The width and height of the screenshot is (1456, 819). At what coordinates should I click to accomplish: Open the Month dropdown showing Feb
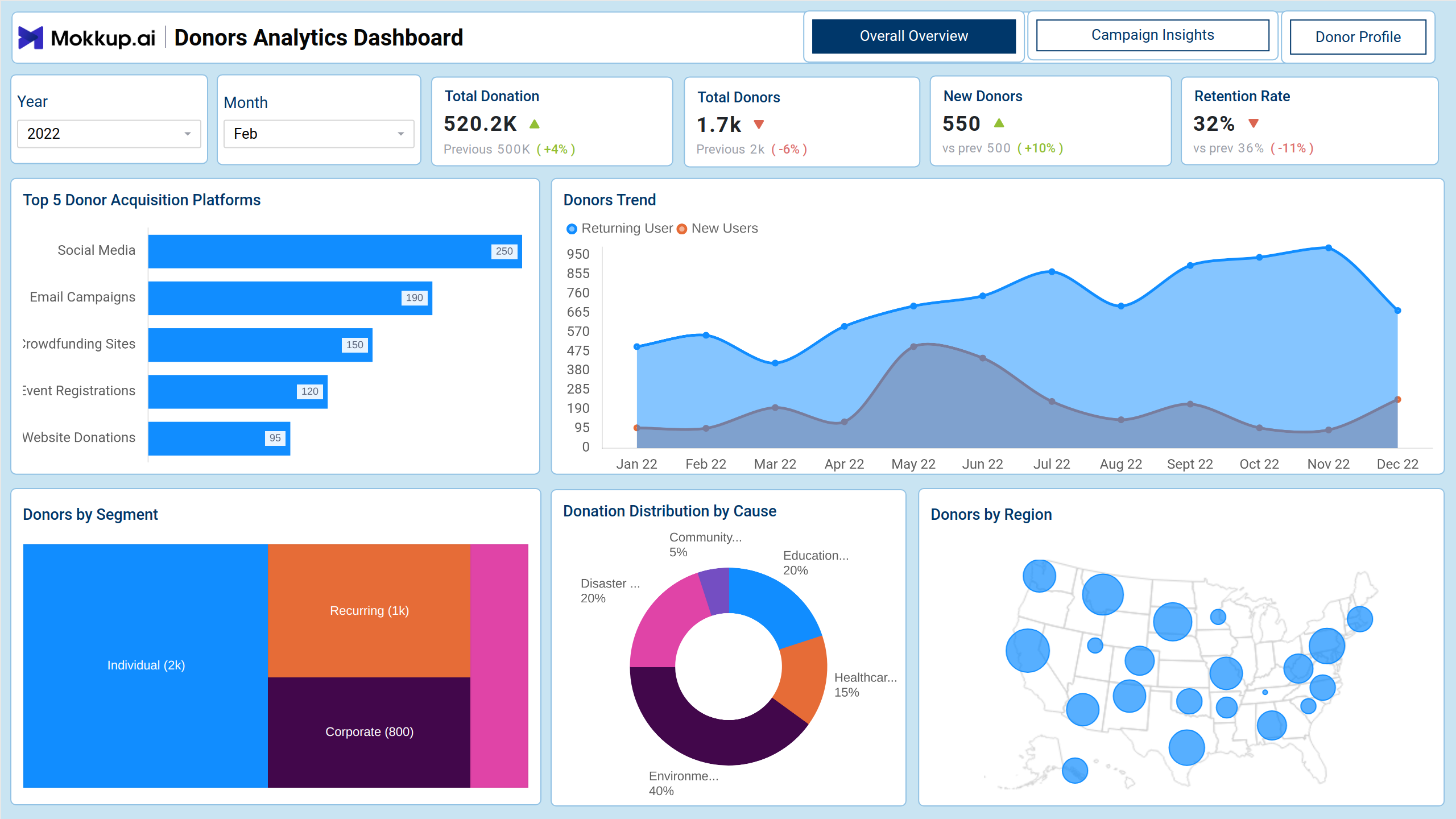(319, 134)
